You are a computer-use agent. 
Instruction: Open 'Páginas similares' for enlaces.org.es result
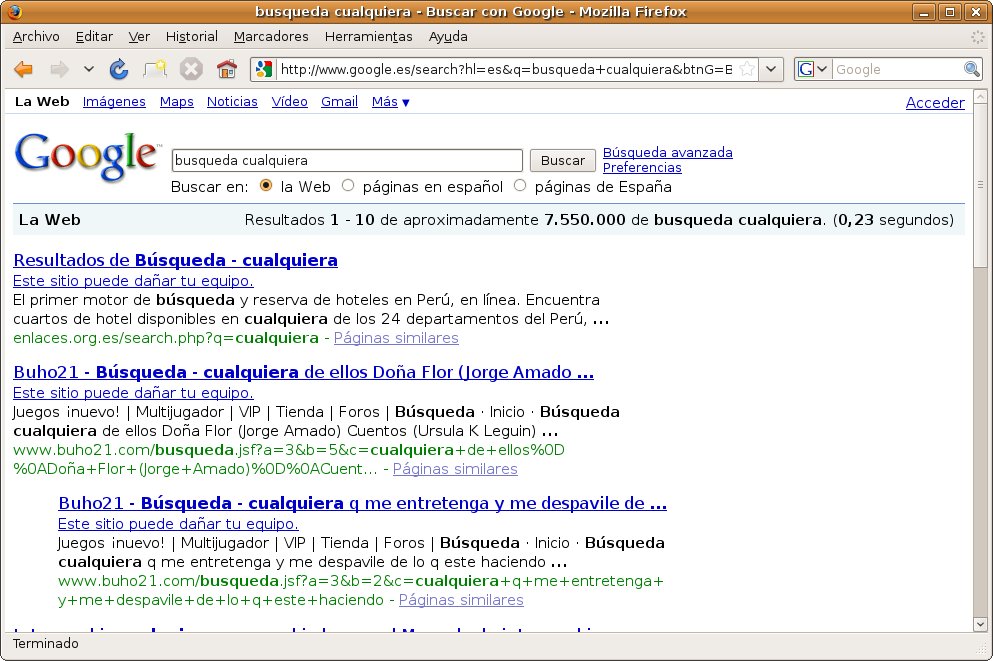tap(396, 337)
